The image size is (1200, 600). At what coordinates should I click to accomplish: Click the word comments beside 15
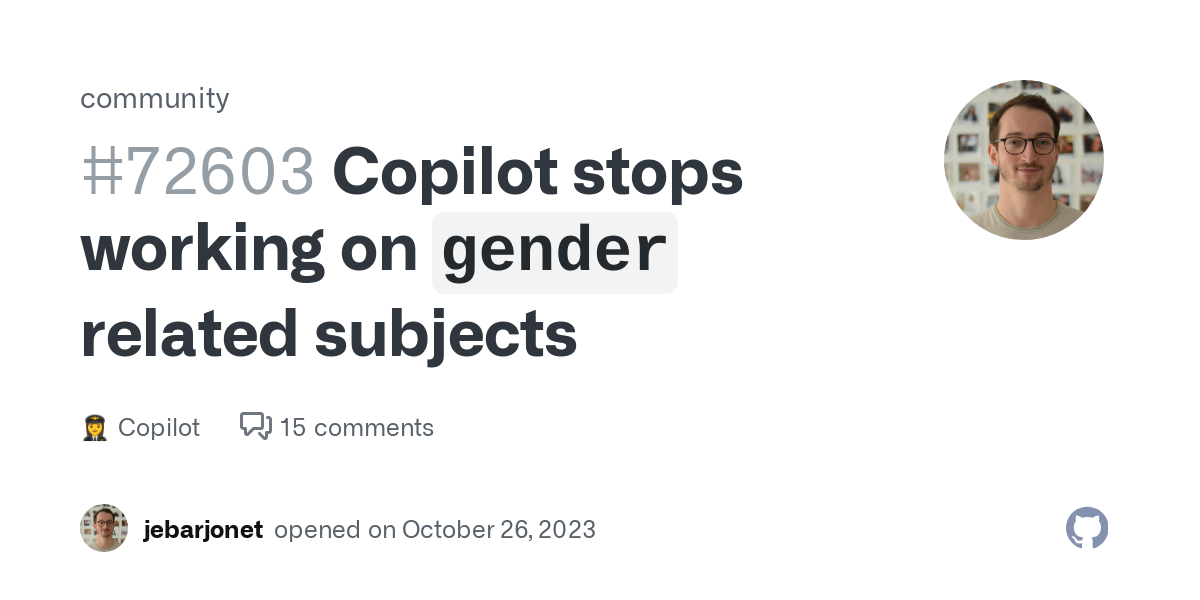[372, 428]
